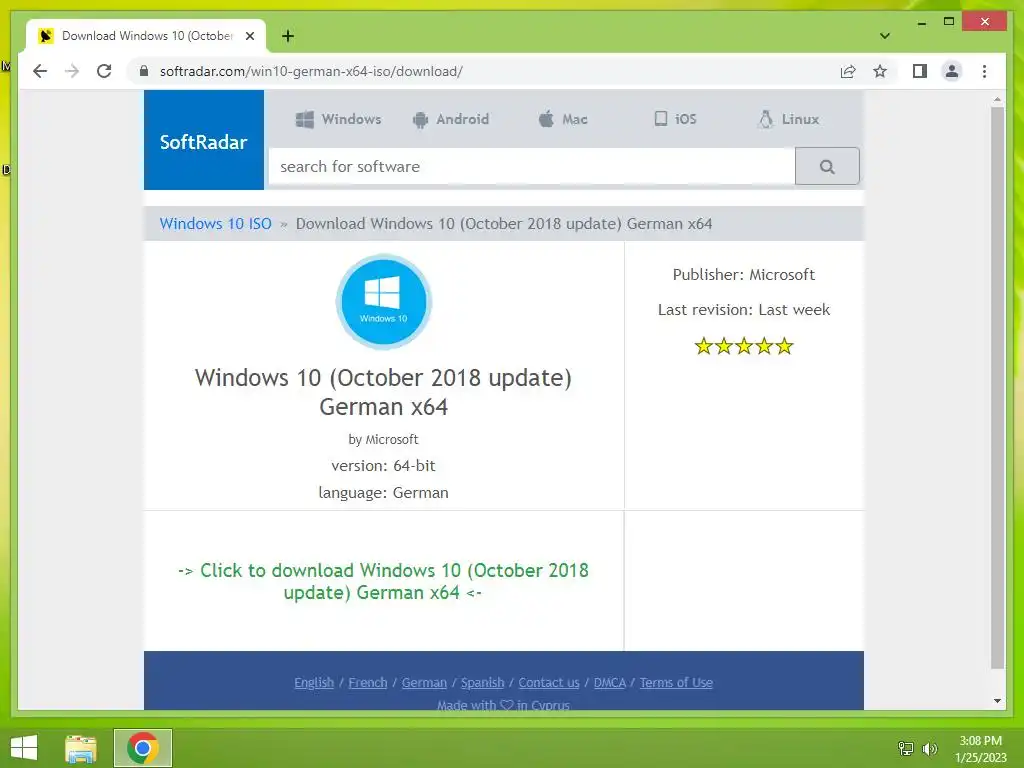1024x768 pixels.
Task: Open the Mac category in navigation
Action: pos(563,119)
